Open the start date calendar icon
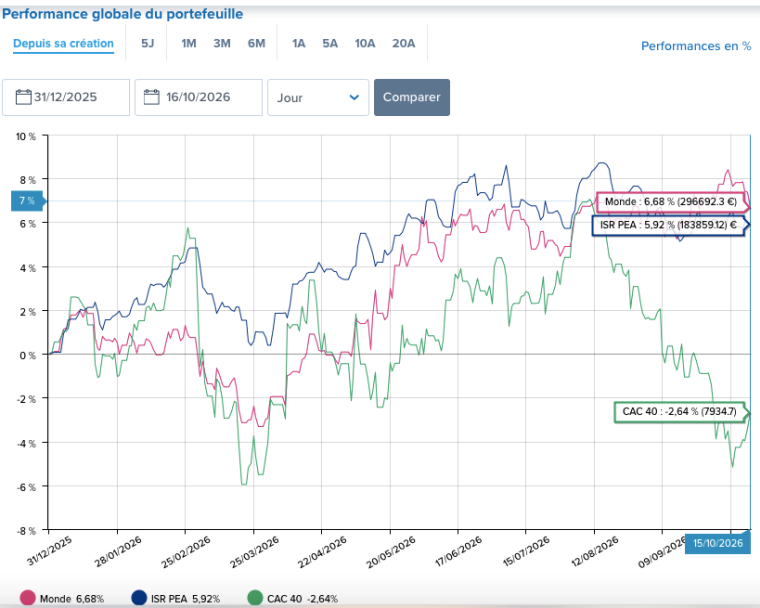Screen dimensions: 760x608 23,97
